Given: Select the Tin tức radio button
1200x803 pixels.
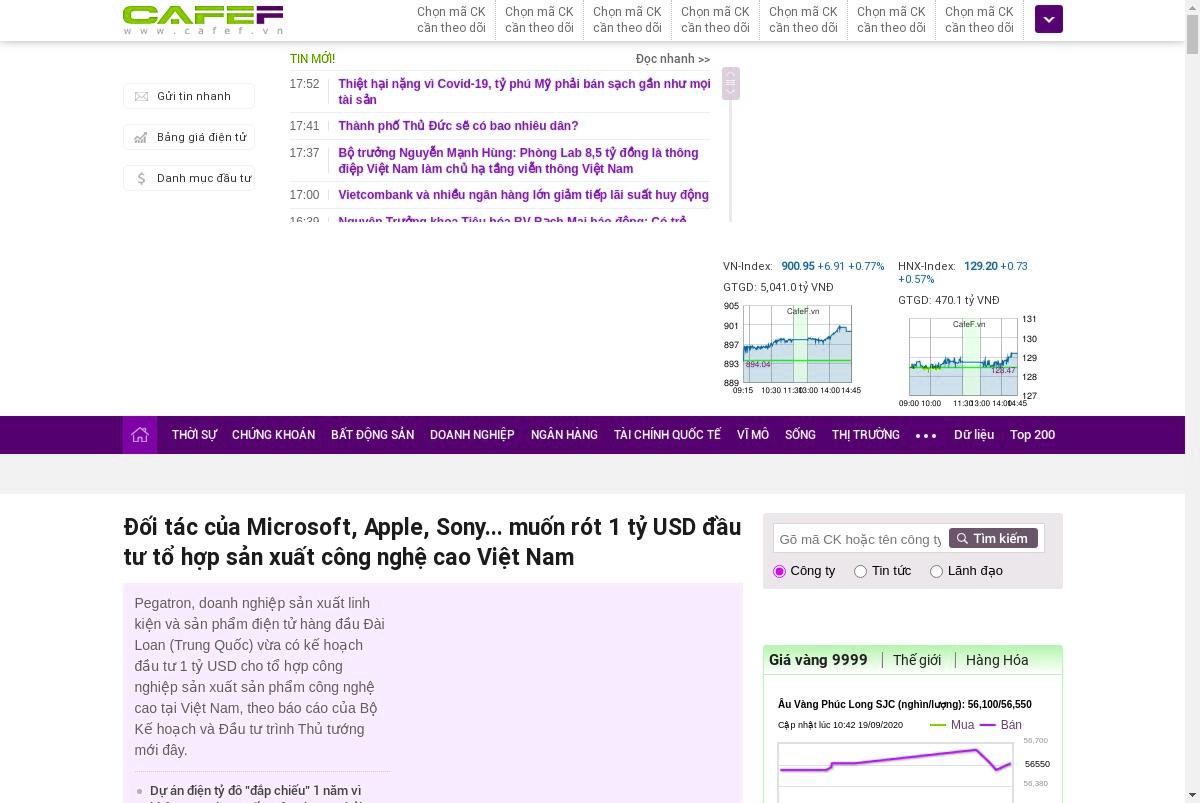Looking at the screenshot, I should coord(860,571).
